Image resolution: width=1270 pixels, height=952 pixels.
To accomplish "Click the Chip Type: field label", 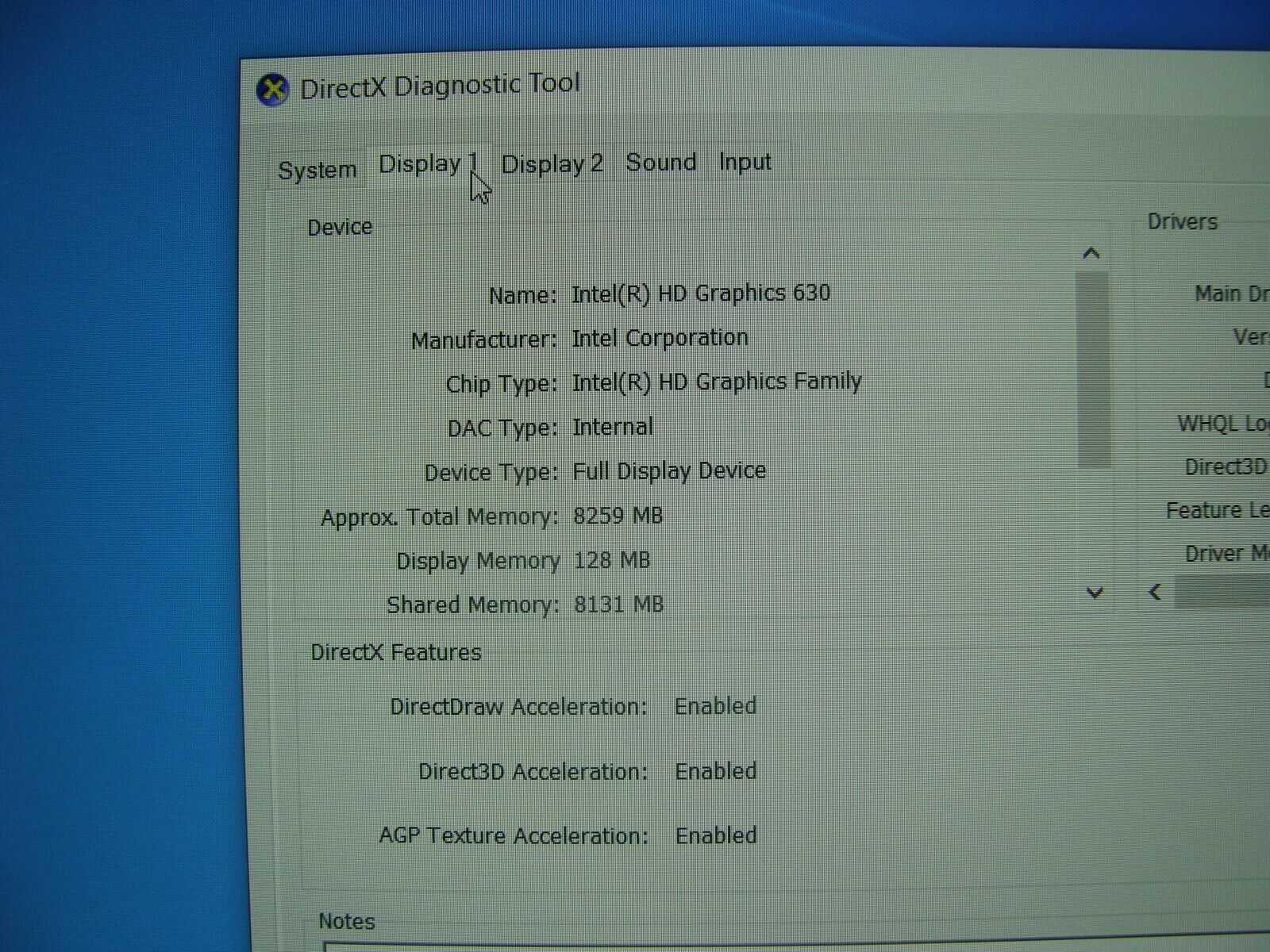I will pos(502,384).
